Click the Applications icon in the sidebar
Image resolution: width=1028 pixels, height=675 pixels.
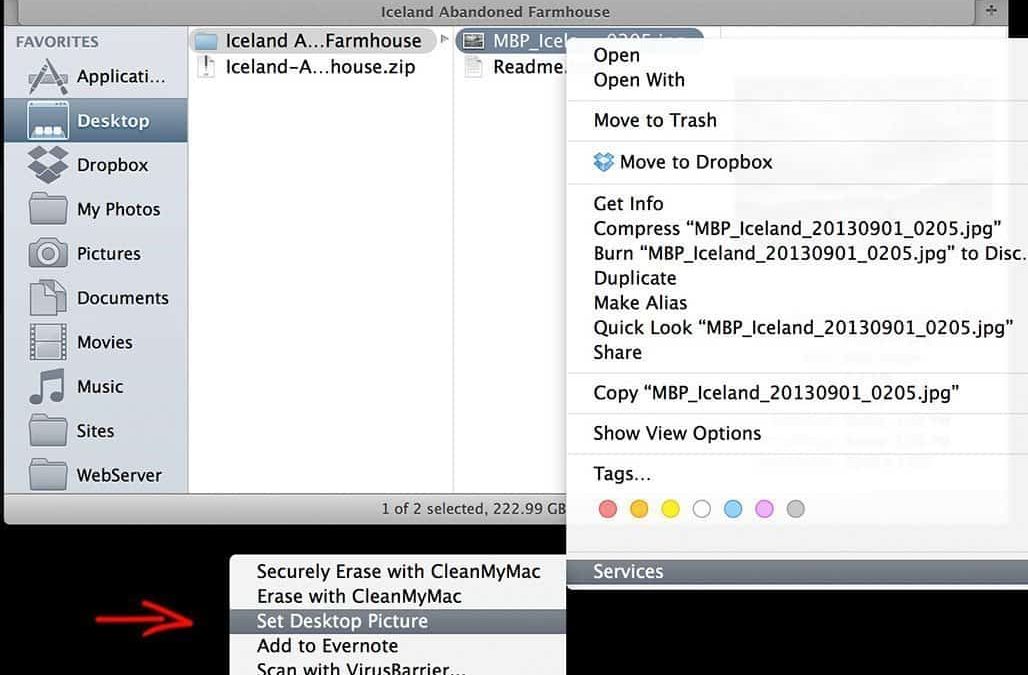point(47,77)
